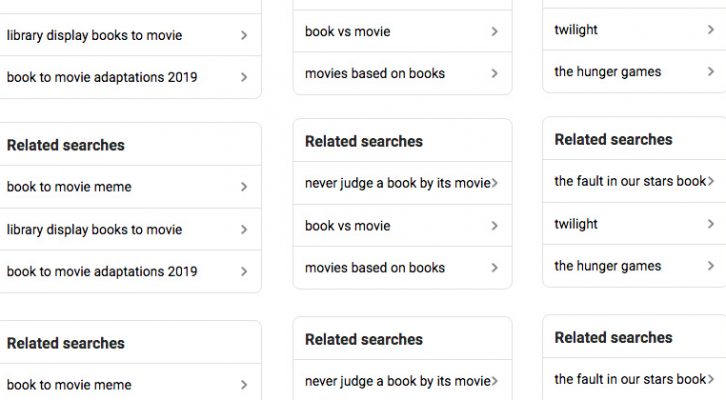Select upper 'the hunger games' search text
The width and height of the screenshot is (726, 400).
point(607,72)
